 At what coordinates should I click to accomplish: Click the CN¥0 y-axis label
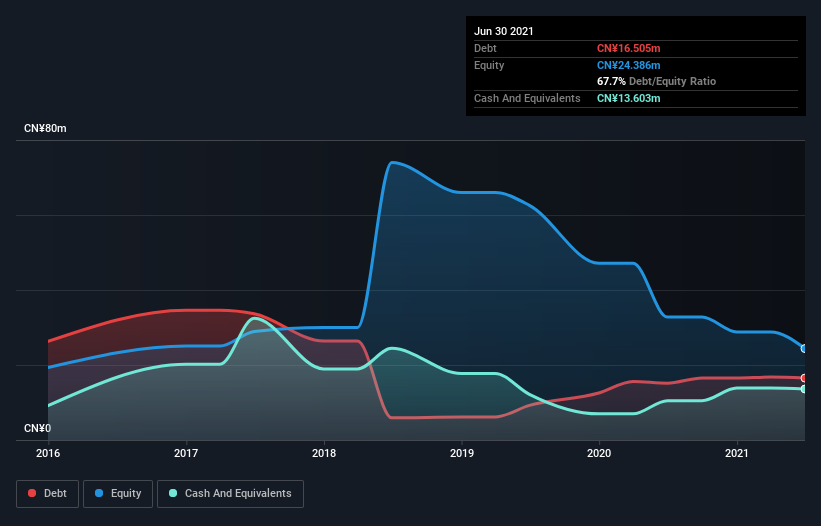(38, 428)
